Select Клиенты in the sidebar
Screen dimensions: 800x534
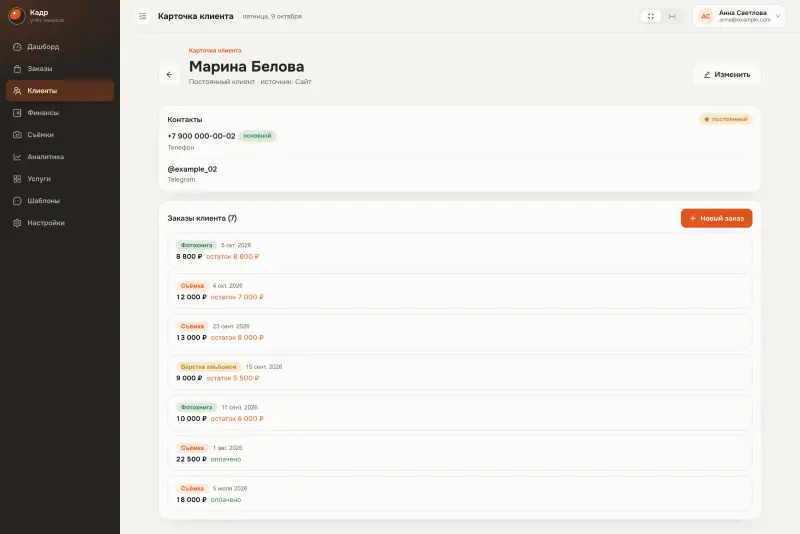60,90
